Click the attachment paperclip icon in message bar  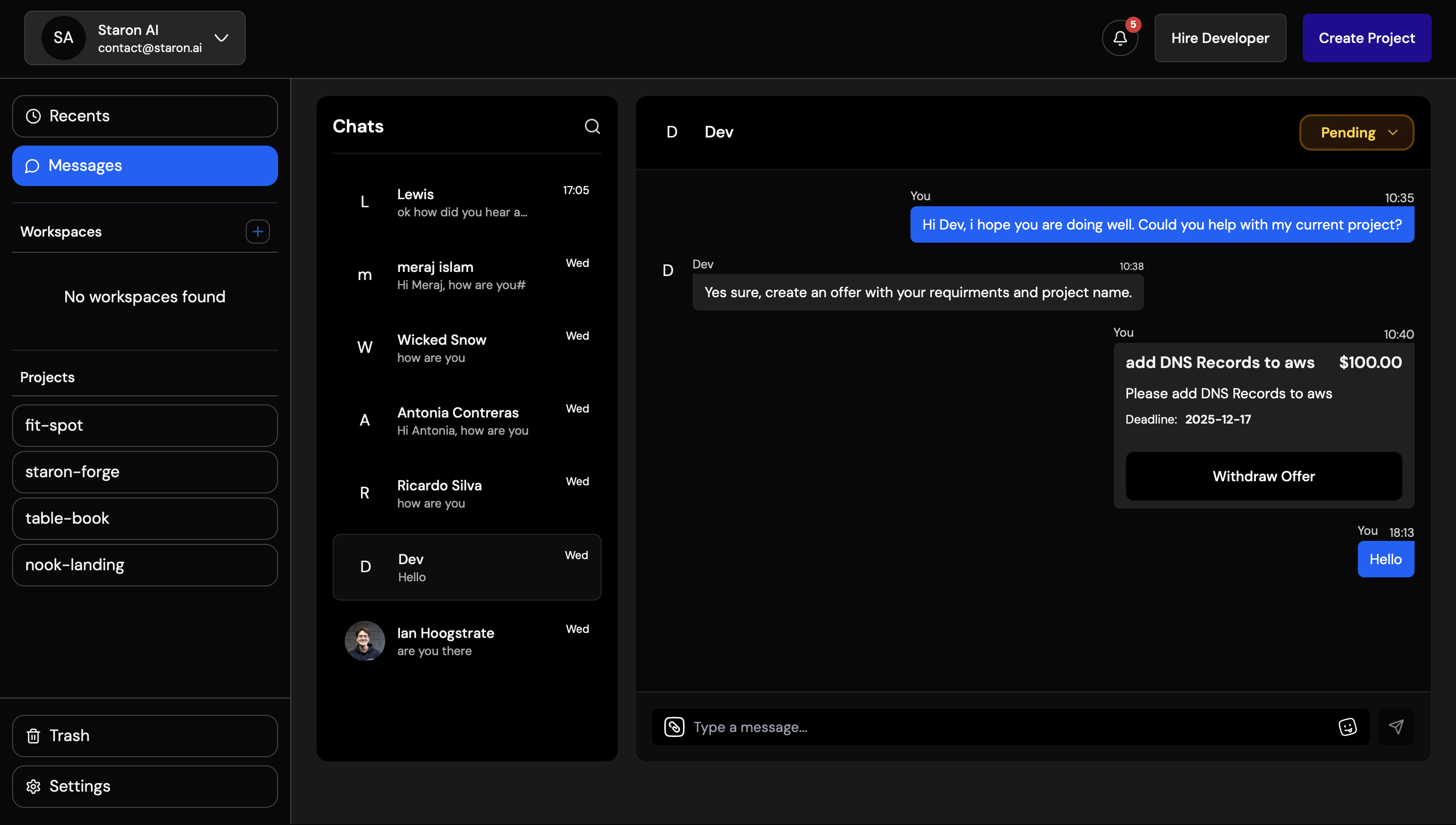tap(674, 727)
